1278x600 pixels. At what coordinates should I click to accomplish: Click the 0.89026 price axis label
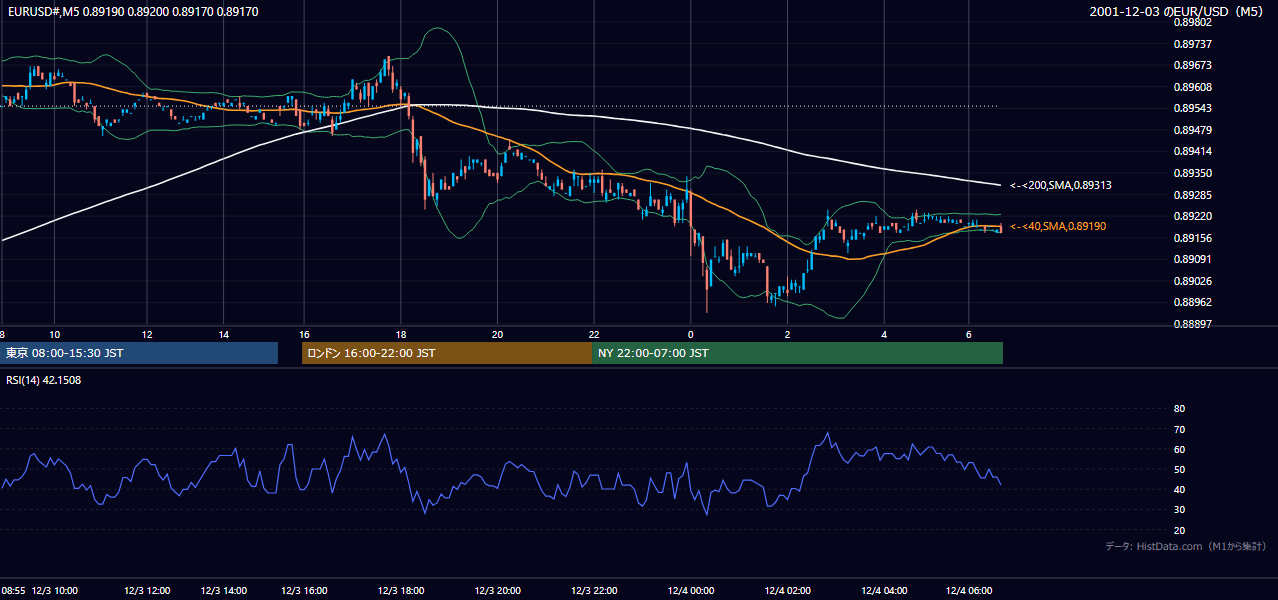[1193, 281]
